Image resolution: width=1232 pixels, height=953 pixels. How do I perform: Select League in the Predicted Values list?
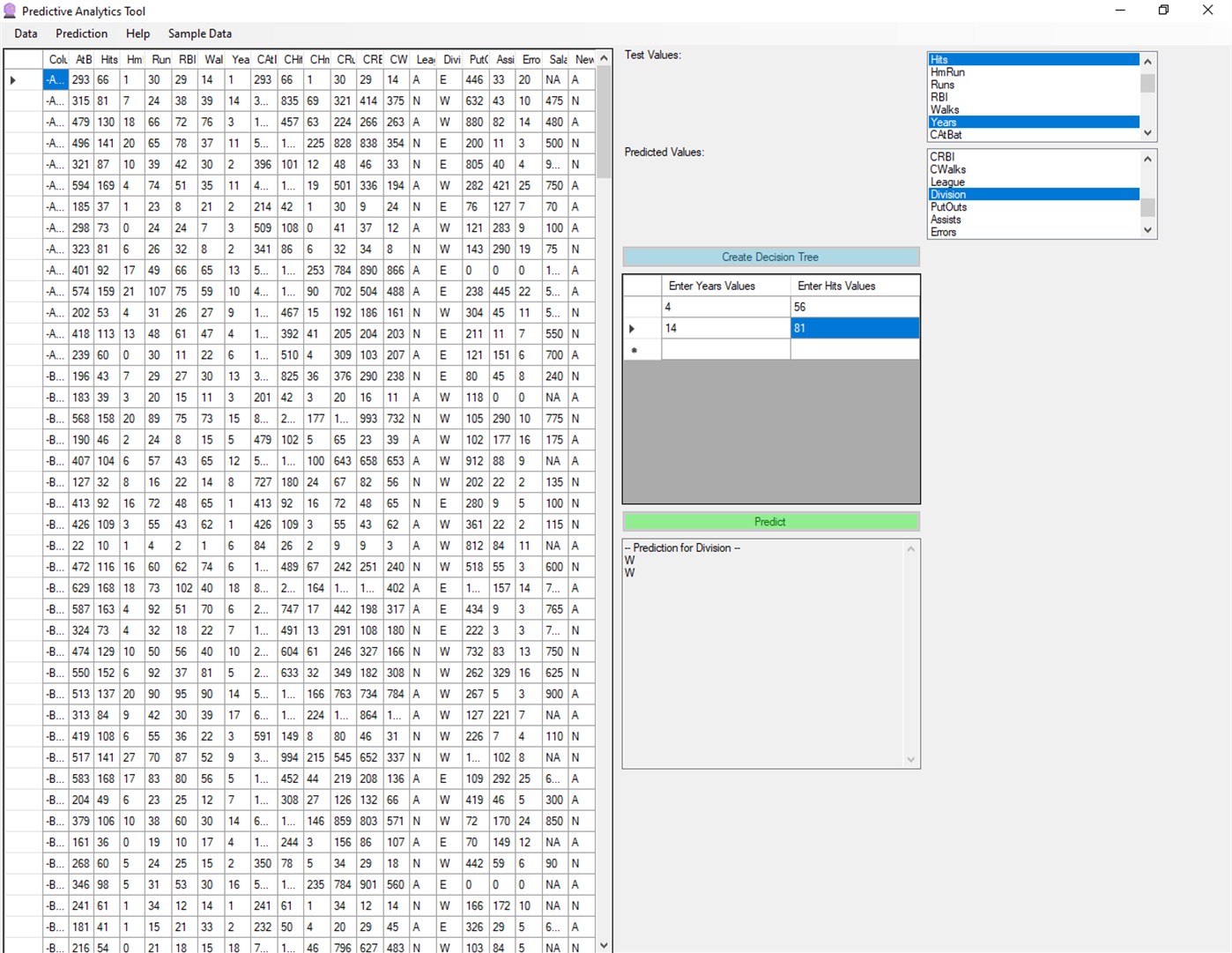pos(969,182)
